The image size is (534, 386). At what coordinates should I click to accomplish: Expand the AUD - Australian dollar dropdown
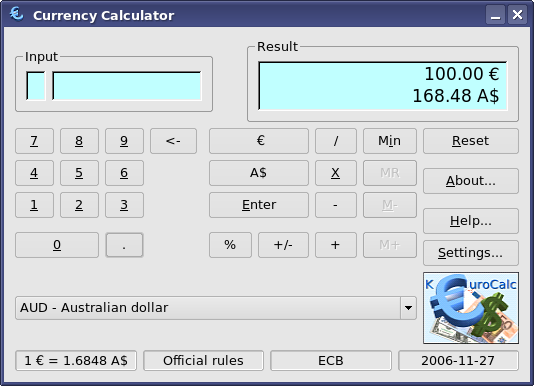(x=216, y=308)
